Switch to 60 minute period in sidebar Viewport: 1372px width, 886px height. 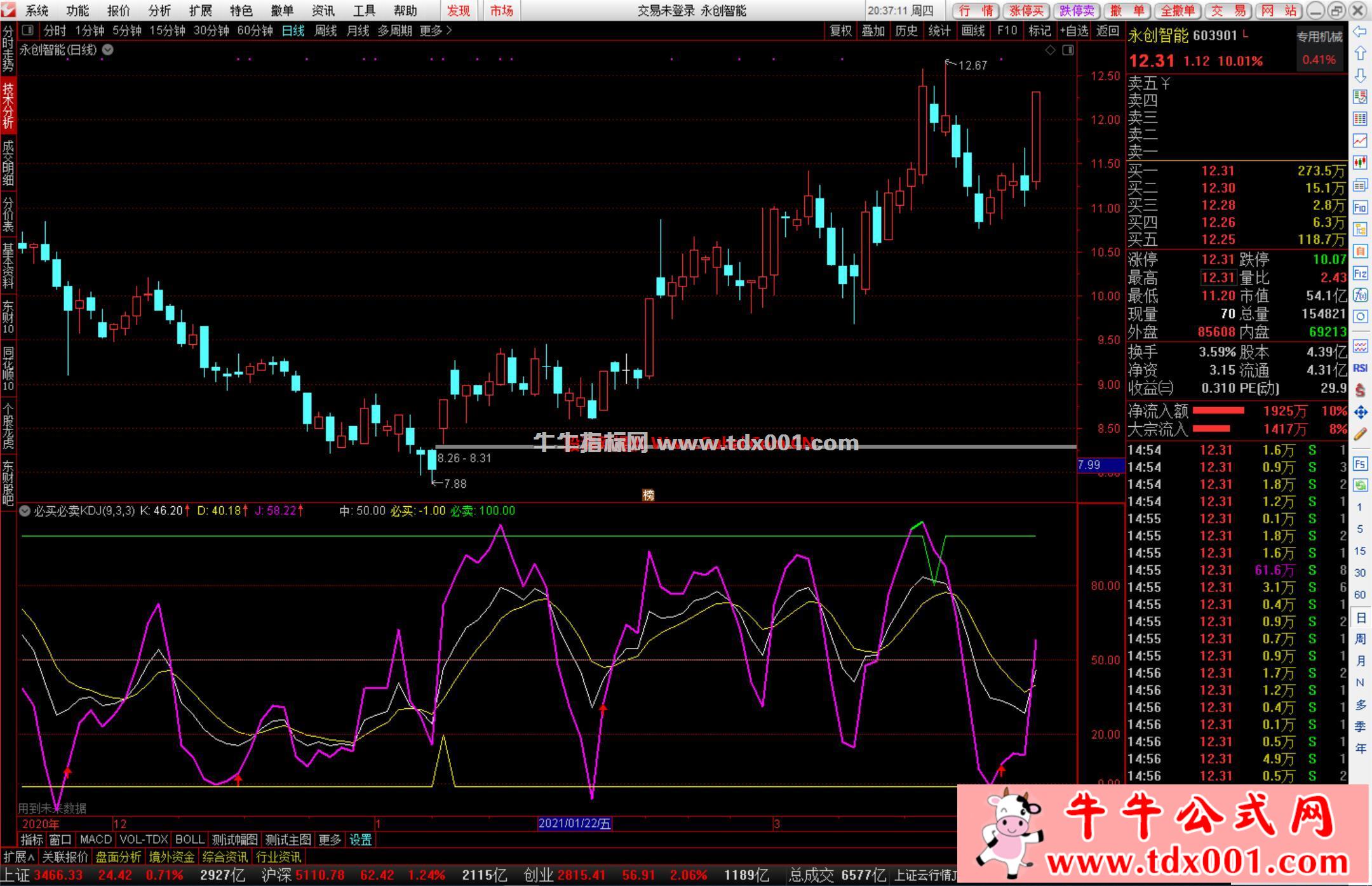(1360, 594)
